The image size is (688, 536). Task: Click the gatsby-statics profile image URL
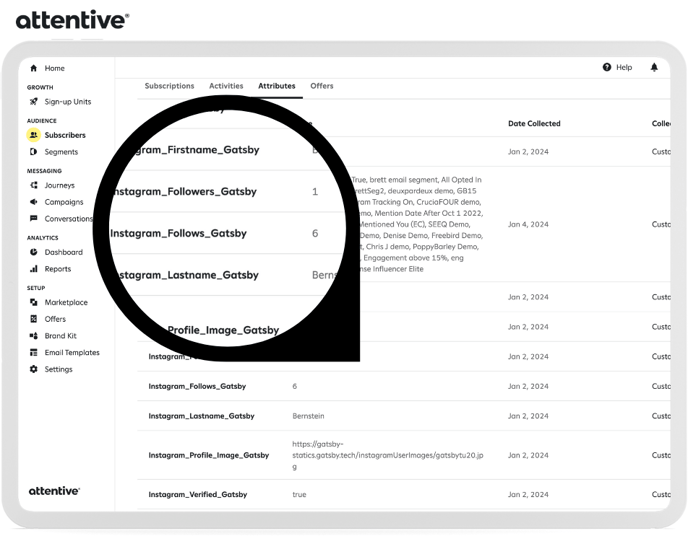tap(388, 455)
